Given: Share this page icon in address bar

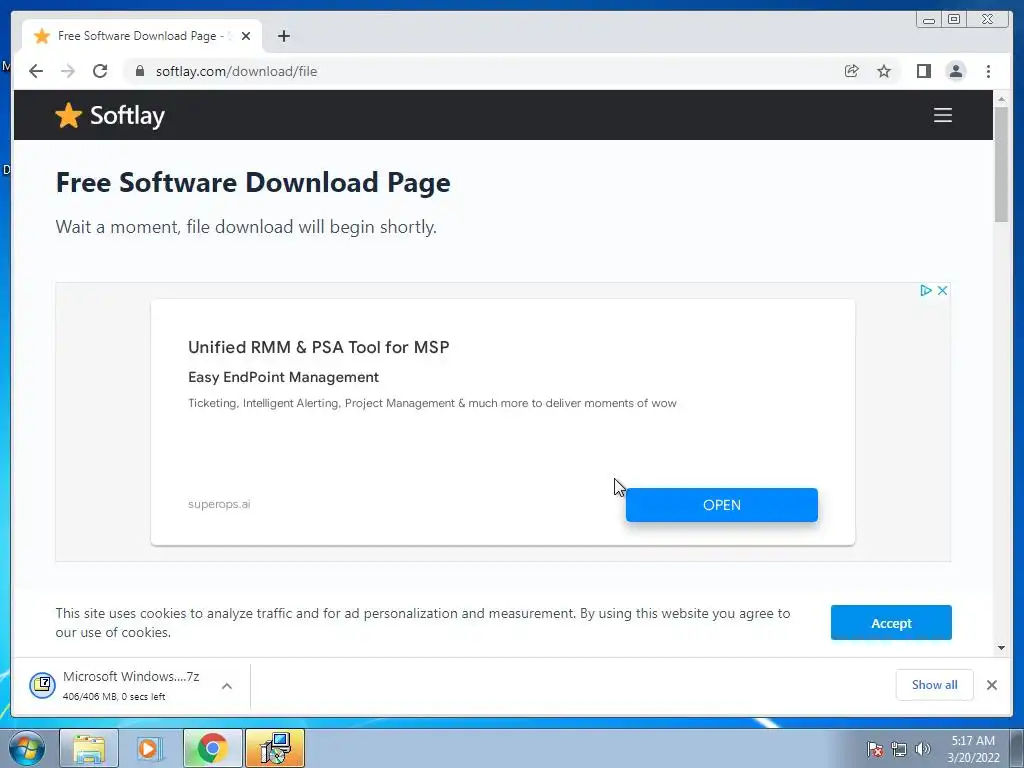Looking at the screenshot, I should [851, 71].
